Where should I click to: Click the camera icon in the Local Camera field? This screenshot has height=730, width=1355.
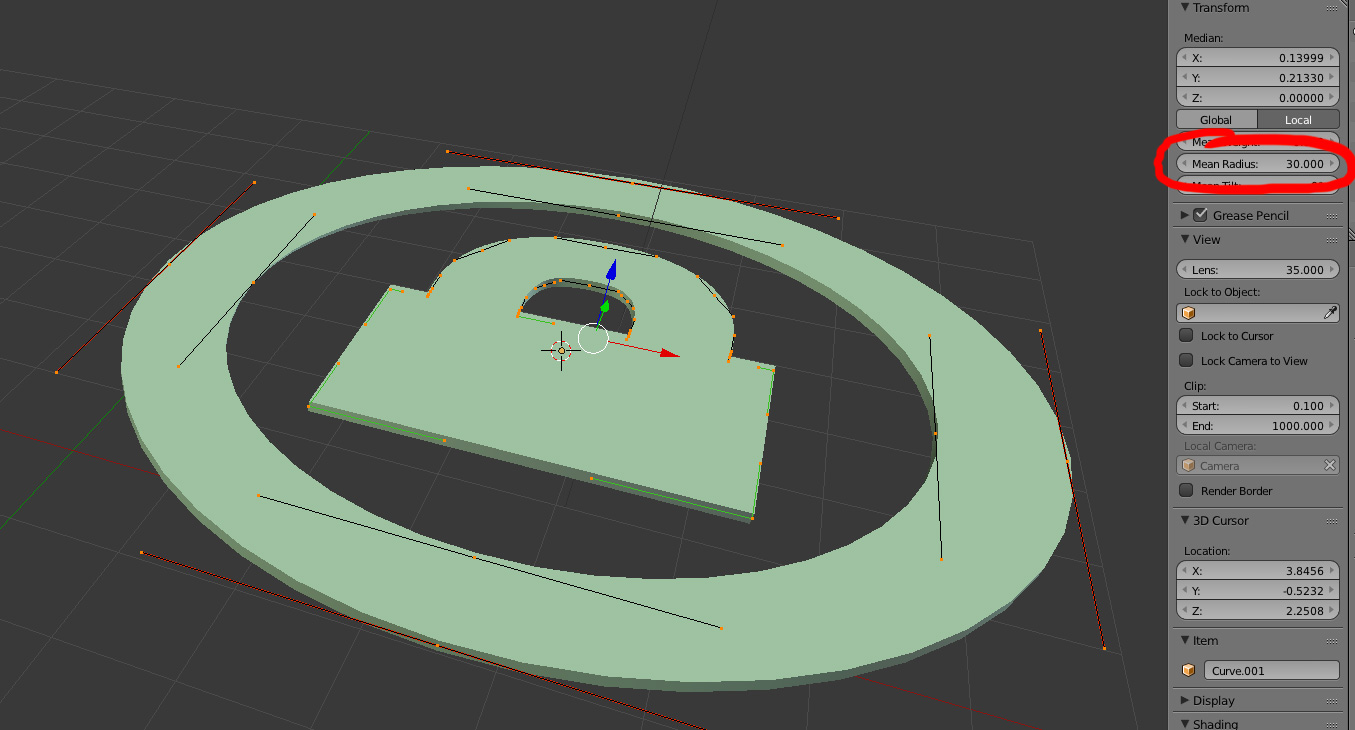(1188, 464)
